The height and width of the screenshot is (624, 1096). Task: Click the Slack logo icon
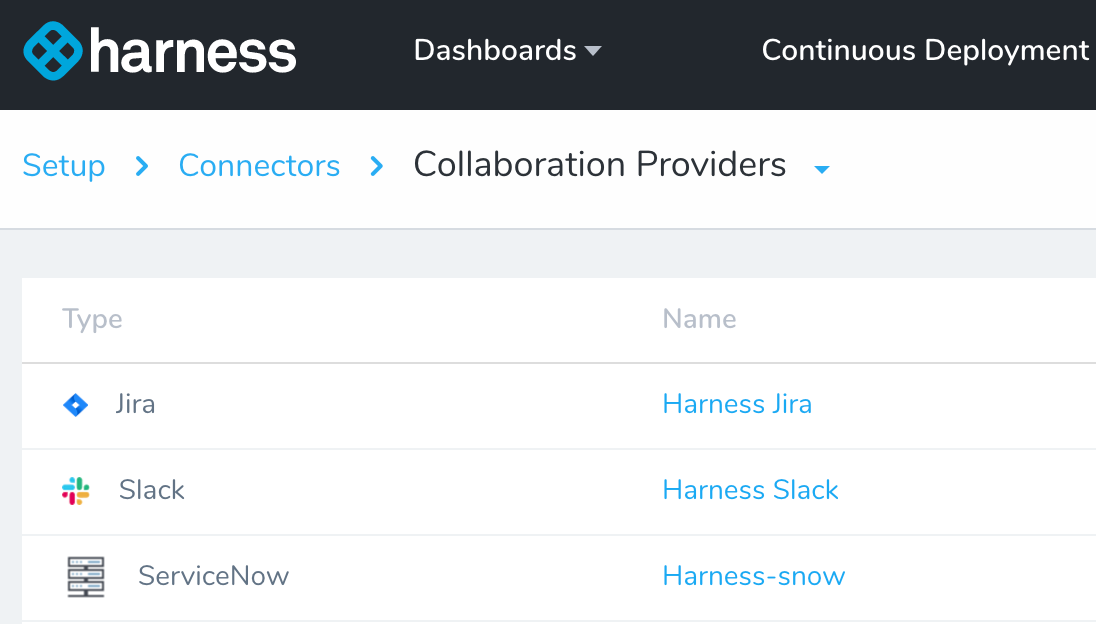point(75,491)
